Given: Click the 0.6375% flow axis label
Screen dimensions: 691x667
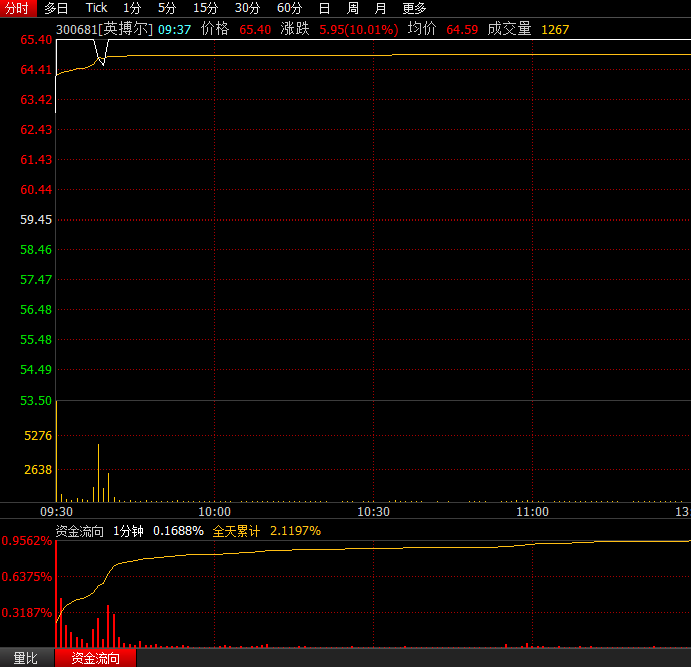Looking at the screenshot, I should [27, 576].
